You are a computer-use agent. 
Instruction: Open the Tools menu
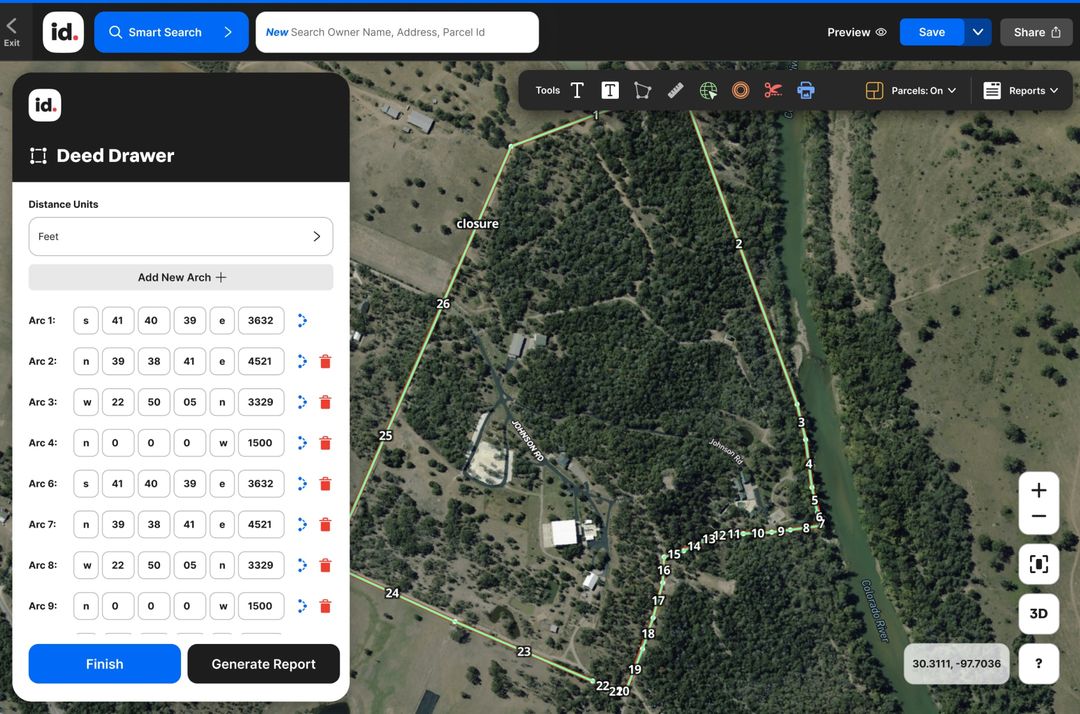547,90
